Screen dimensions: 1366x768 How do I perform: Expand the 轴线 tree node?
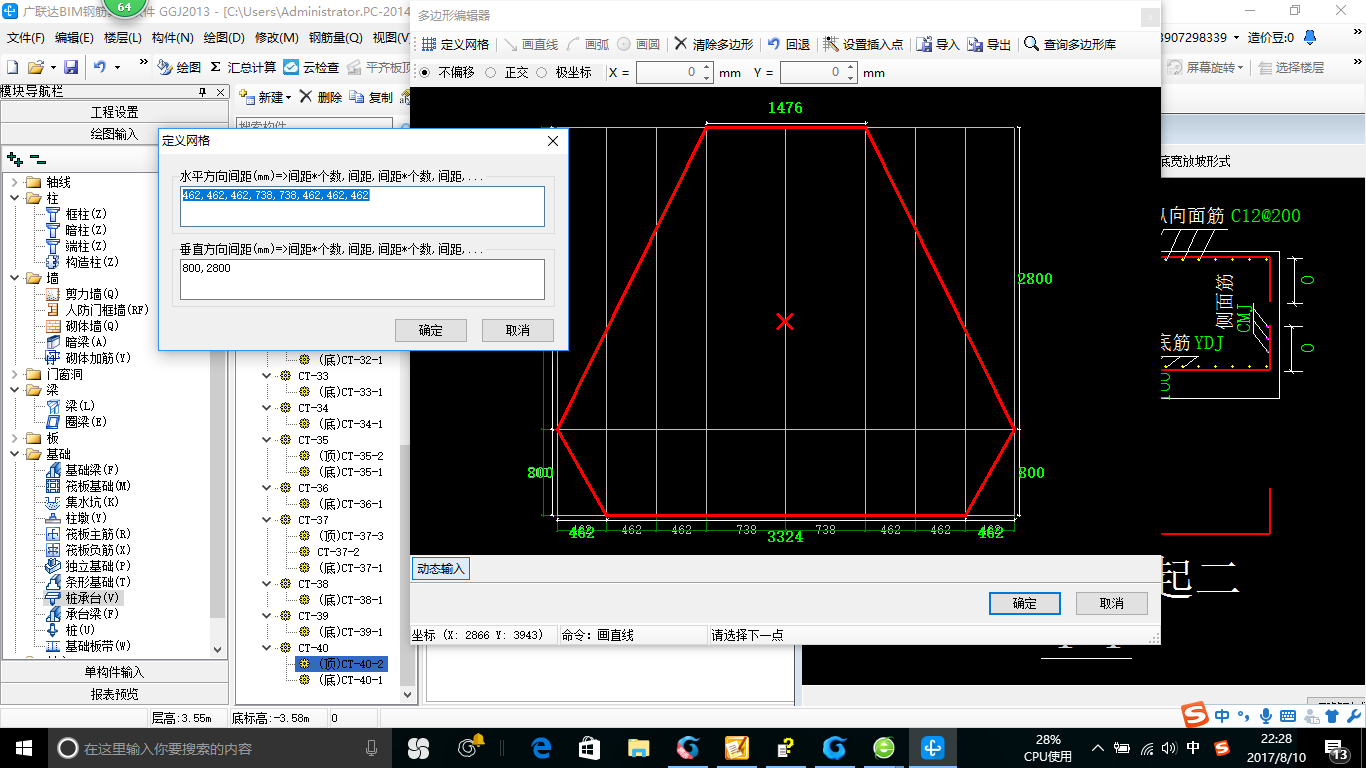(15, 182)
